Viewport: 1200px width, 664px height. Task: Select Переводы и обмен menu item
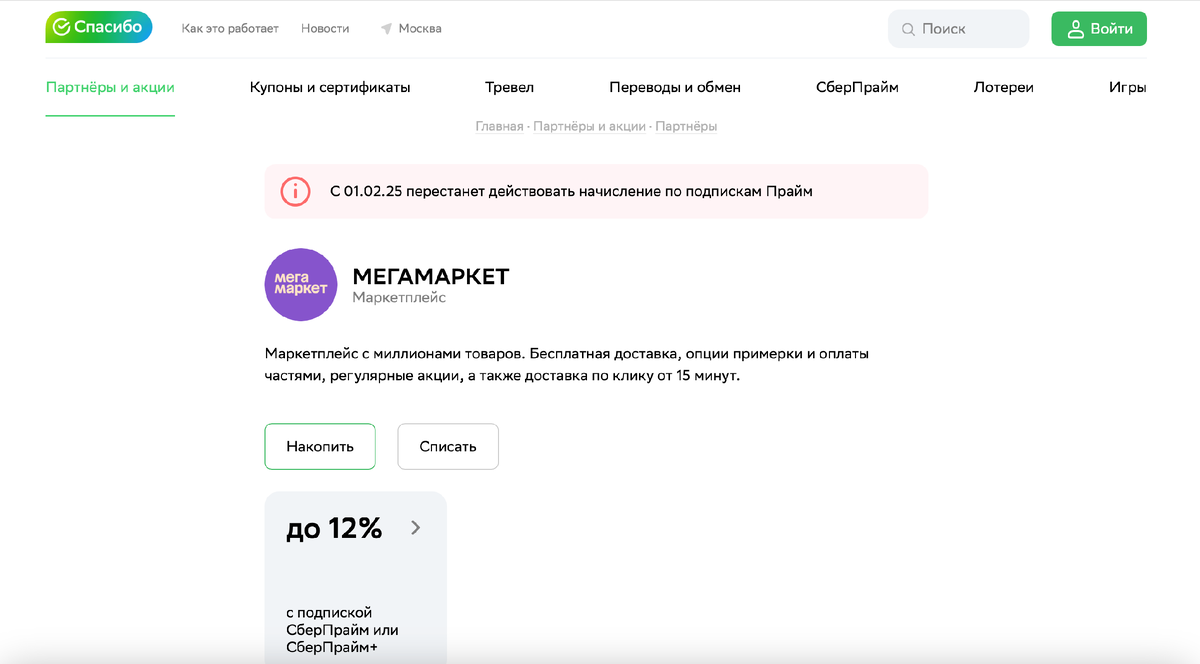[x=675, y=87]
